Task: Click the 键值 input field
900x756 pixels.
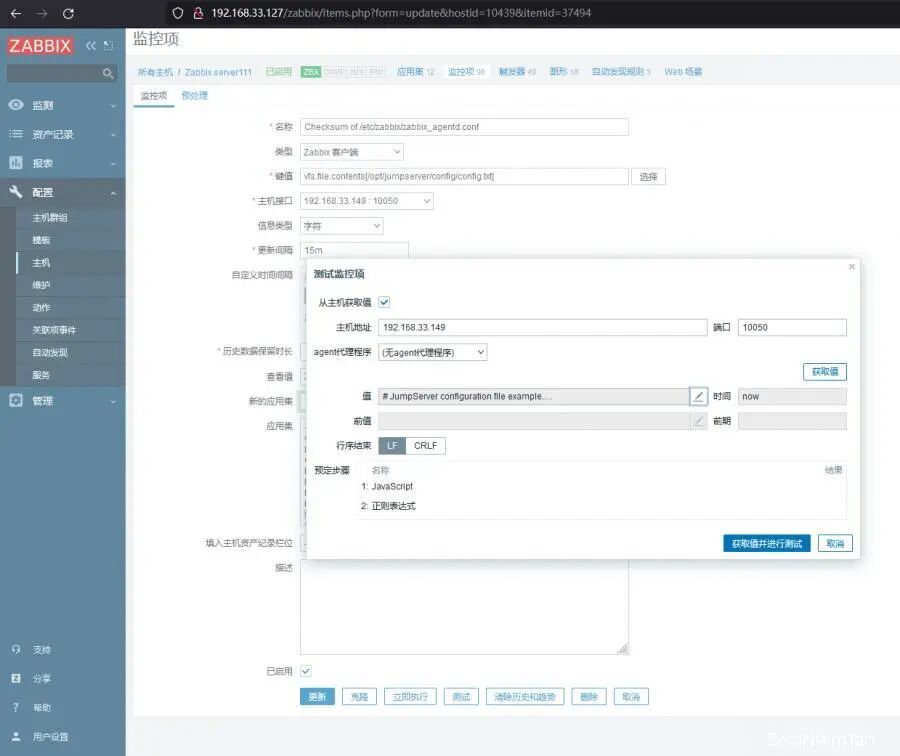Action: tap(464, 176)
